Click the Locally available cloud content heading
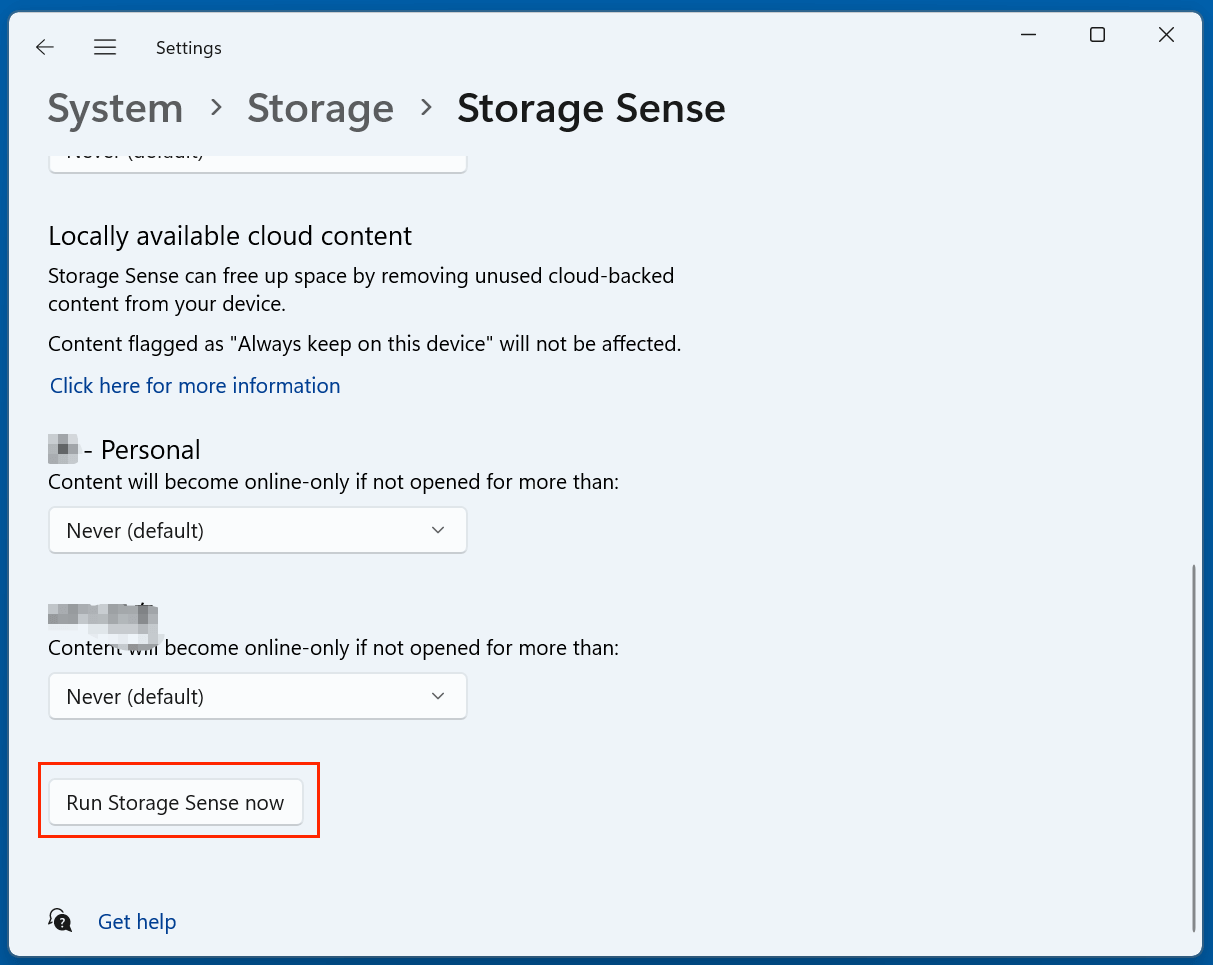Viewport: 1213px width, 965px height. (x=230, y=236)
